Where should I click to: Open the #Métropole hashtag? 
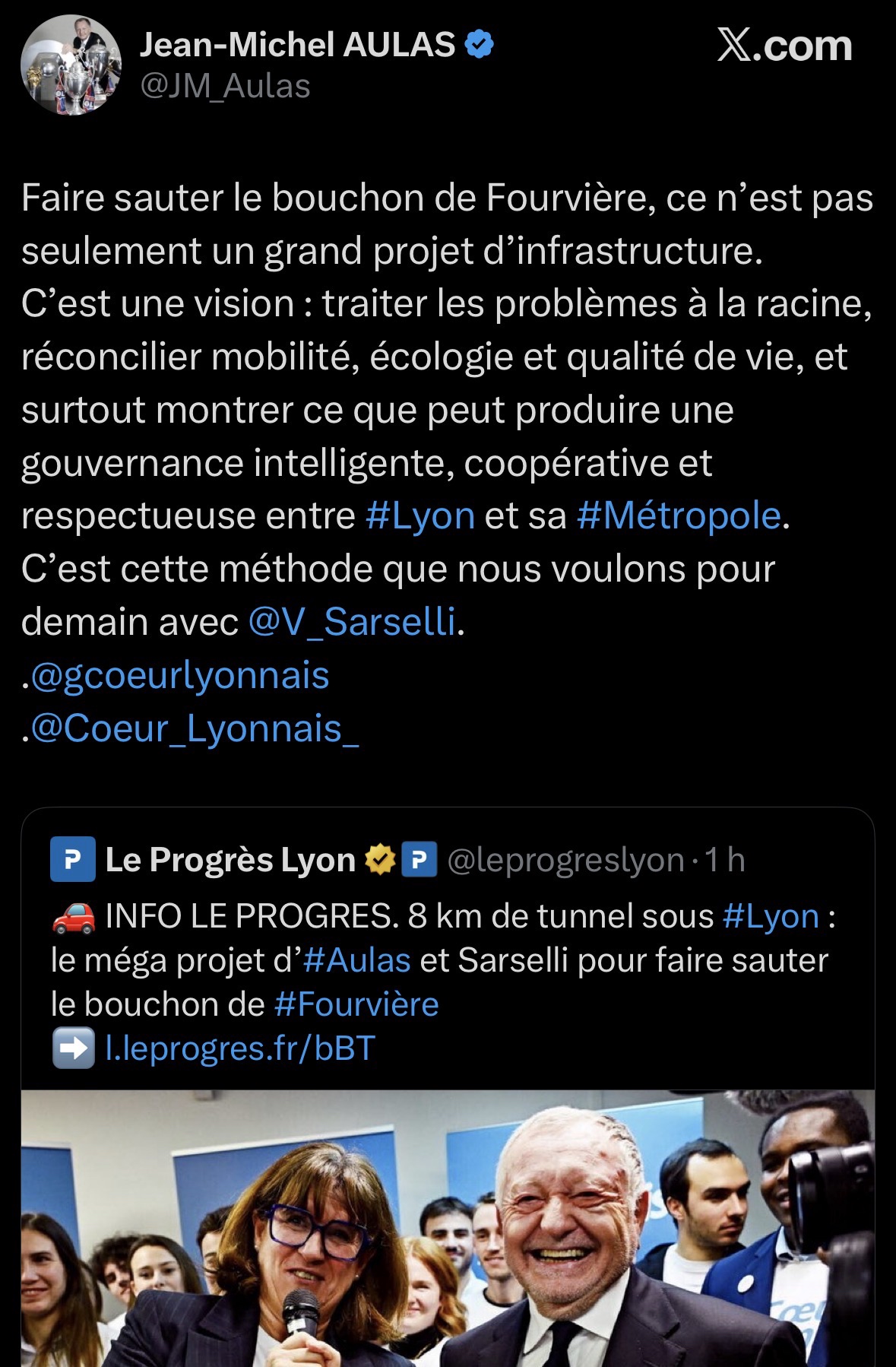(x=679, y=515)
